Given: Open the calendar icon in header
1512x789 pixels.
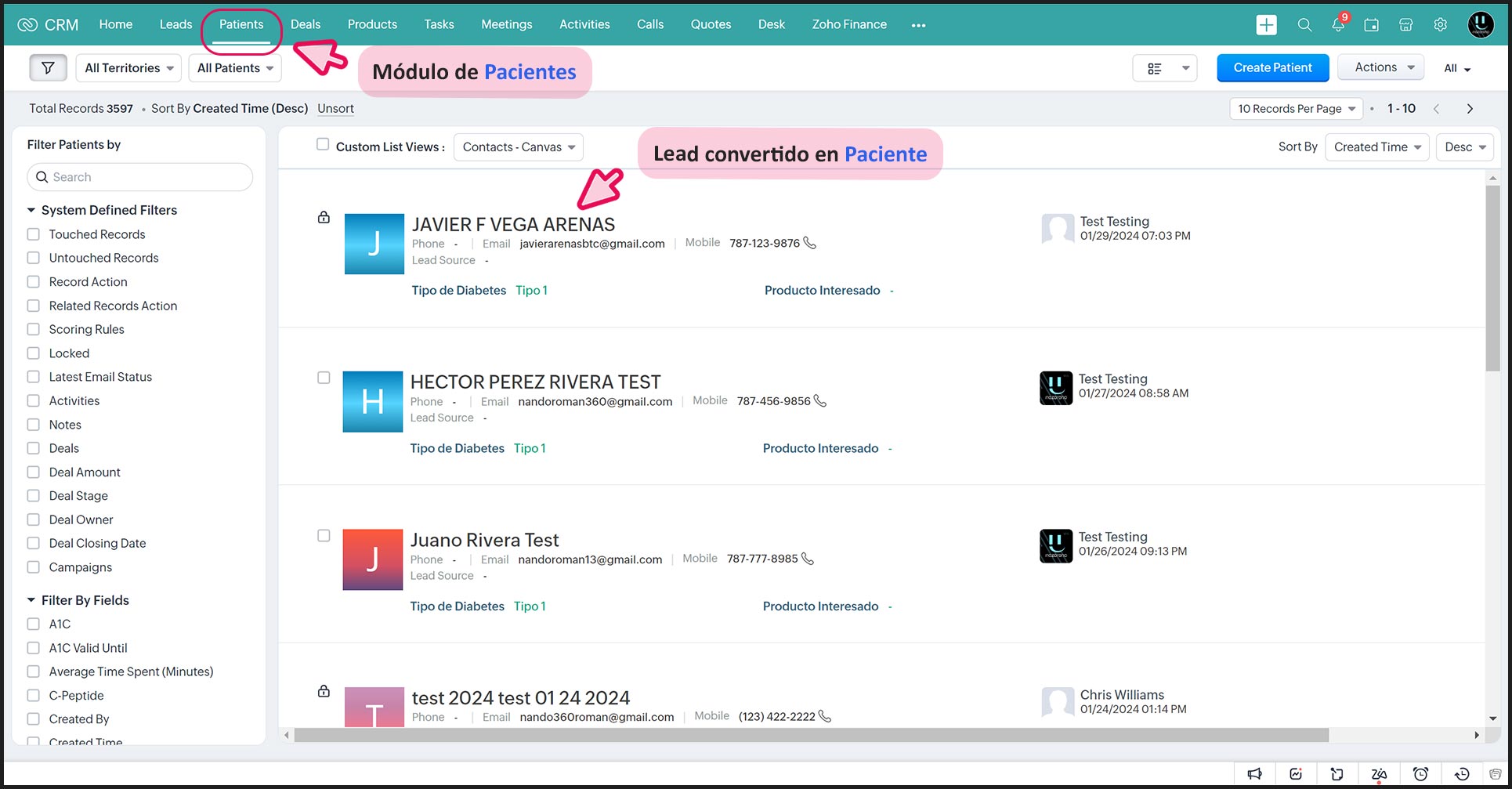Looking at the screenshot, I should tap(1371, 25).
